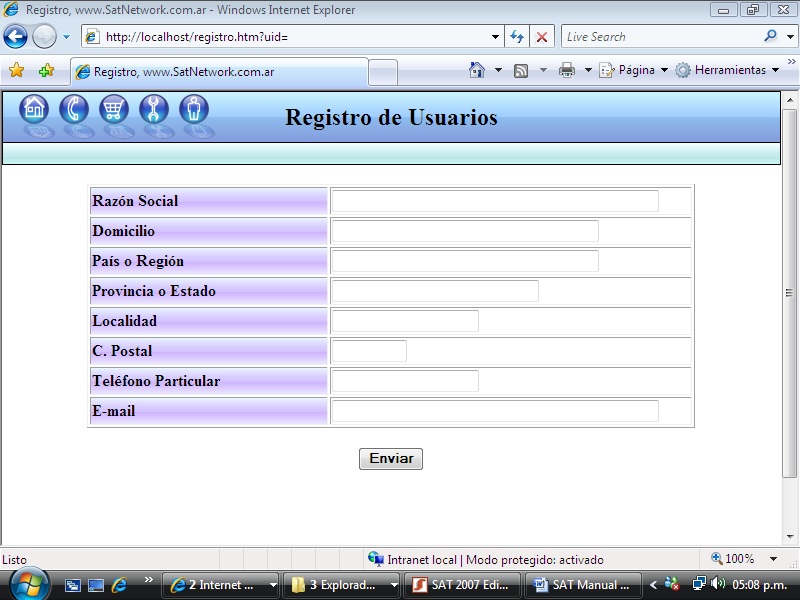The height and width of the screenshot is (600, 800).
Task: Click the home icon in page header
Action: click(x=34, y=109)
